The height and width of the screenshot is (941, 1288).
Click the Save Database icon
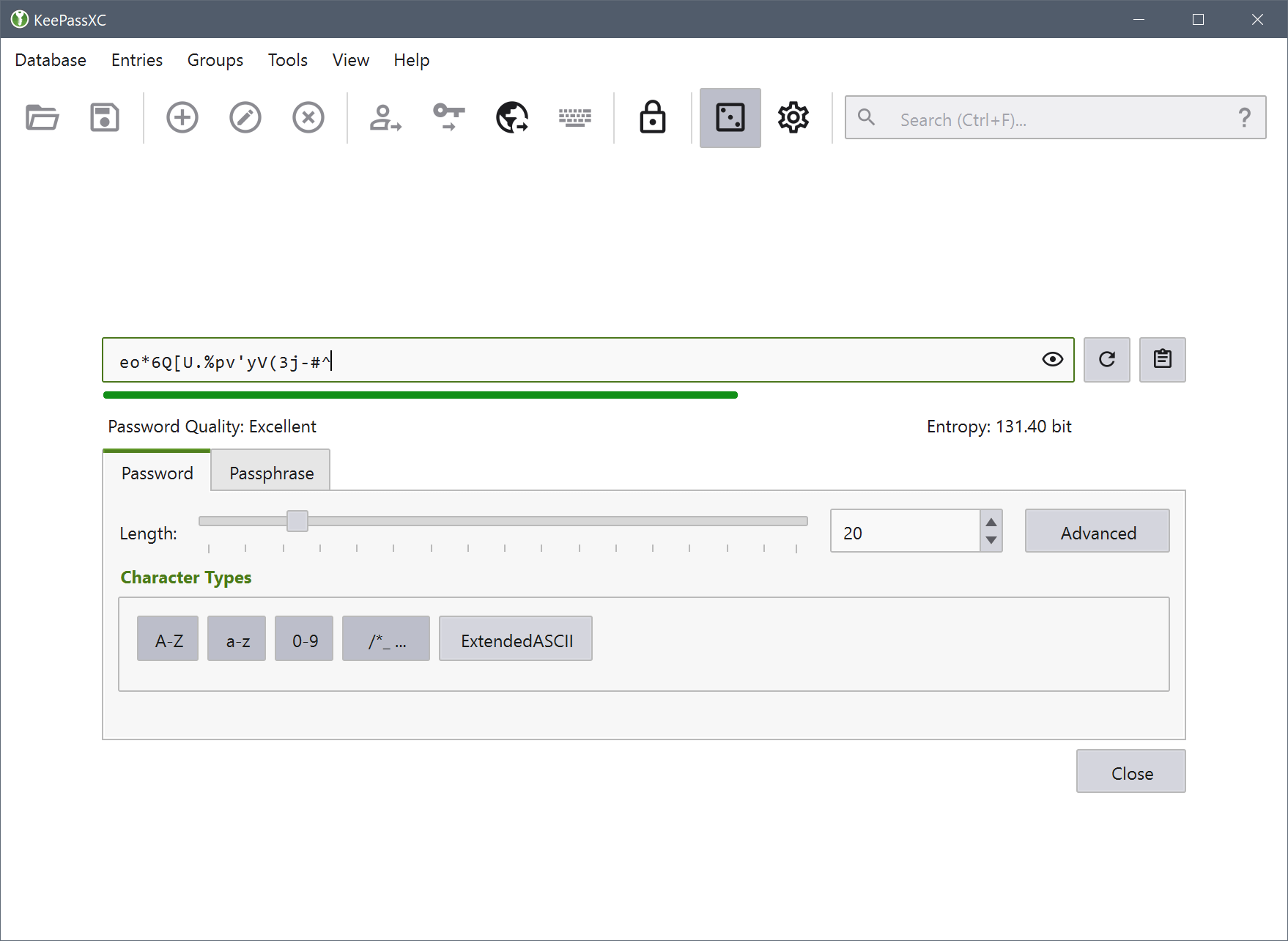pos(105,117)
